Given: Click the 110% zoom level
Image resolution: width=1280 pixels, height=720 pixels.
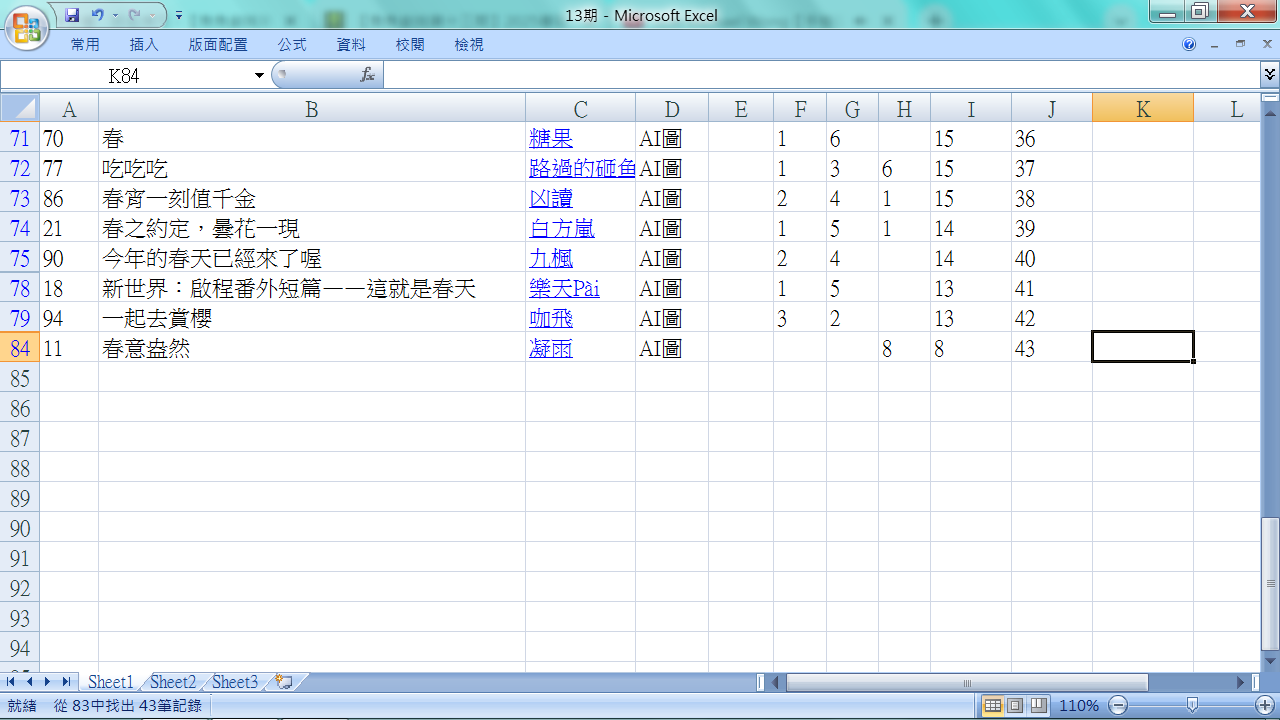Looking at the screenshot, I should tap(1079, 706).
